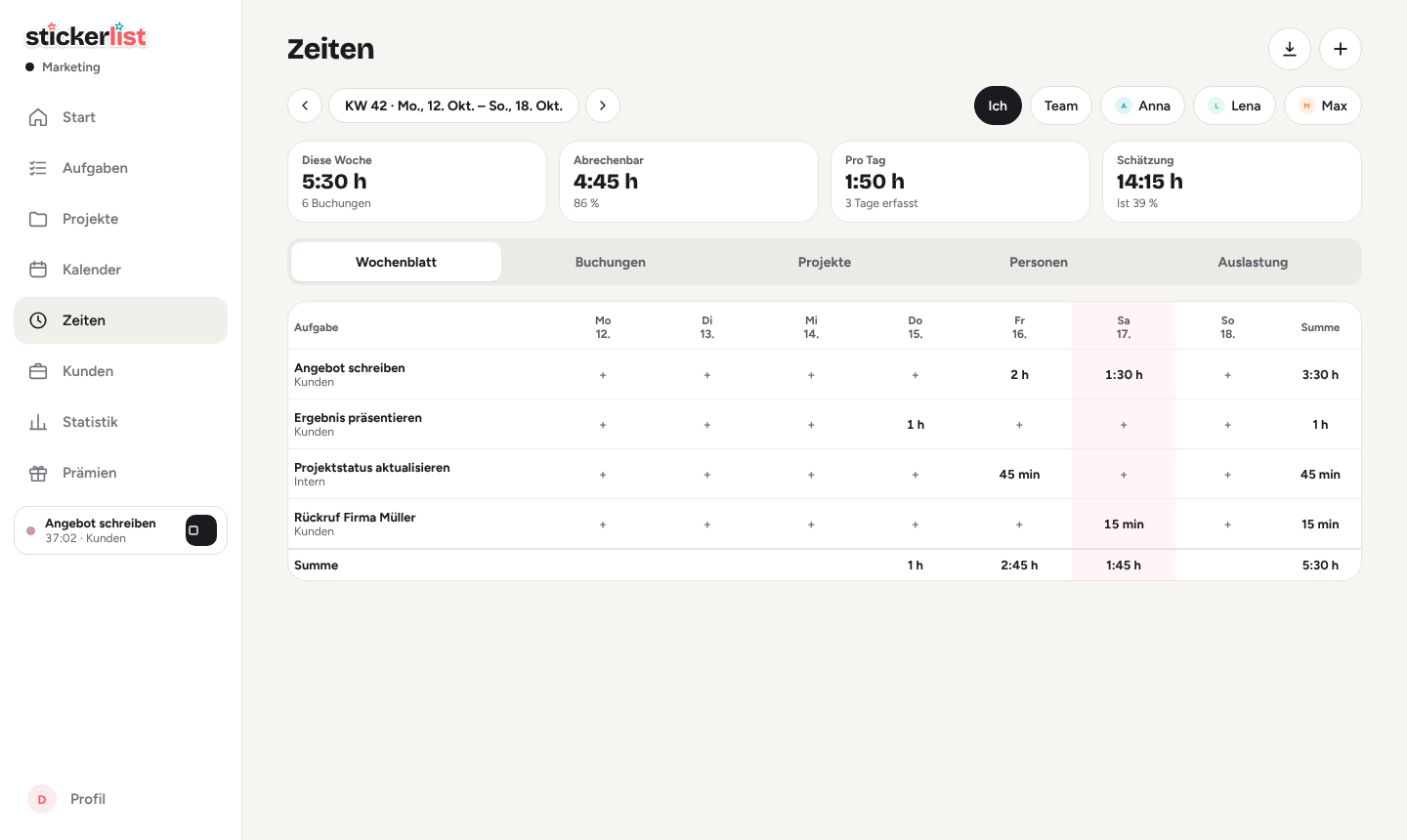Click the Abrechenbar 4:45 h card
Screen dimensions: 1407x840
click(x=689, y=182)
